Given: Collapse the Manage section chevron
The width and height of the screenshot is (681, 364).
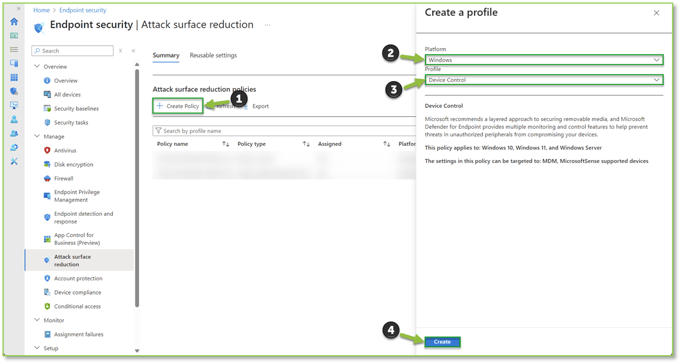Looking at the screenshot, I should [x=37, y=136].
